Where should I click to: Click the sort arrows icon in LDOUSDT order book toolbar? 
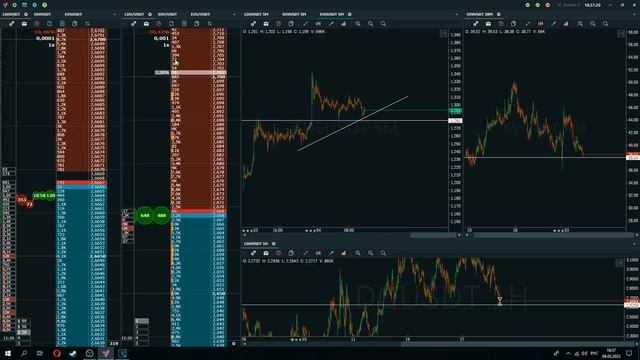coord(87,24)
